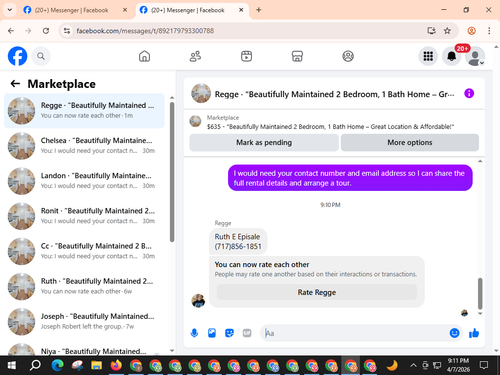500x375 pixels.
Task: Bookmark this page with the star
Action: [447, 31]
